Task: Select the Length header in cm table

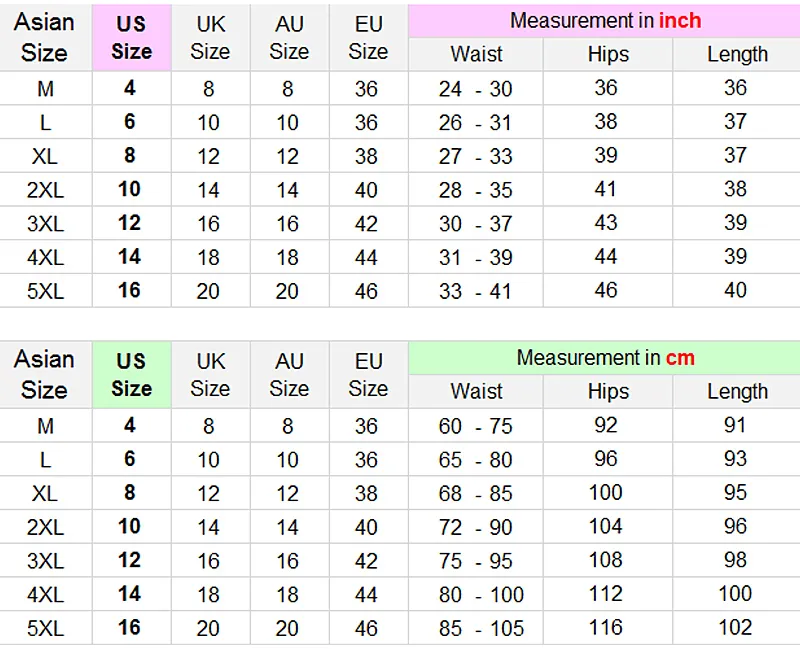Action: click(737, 392)
